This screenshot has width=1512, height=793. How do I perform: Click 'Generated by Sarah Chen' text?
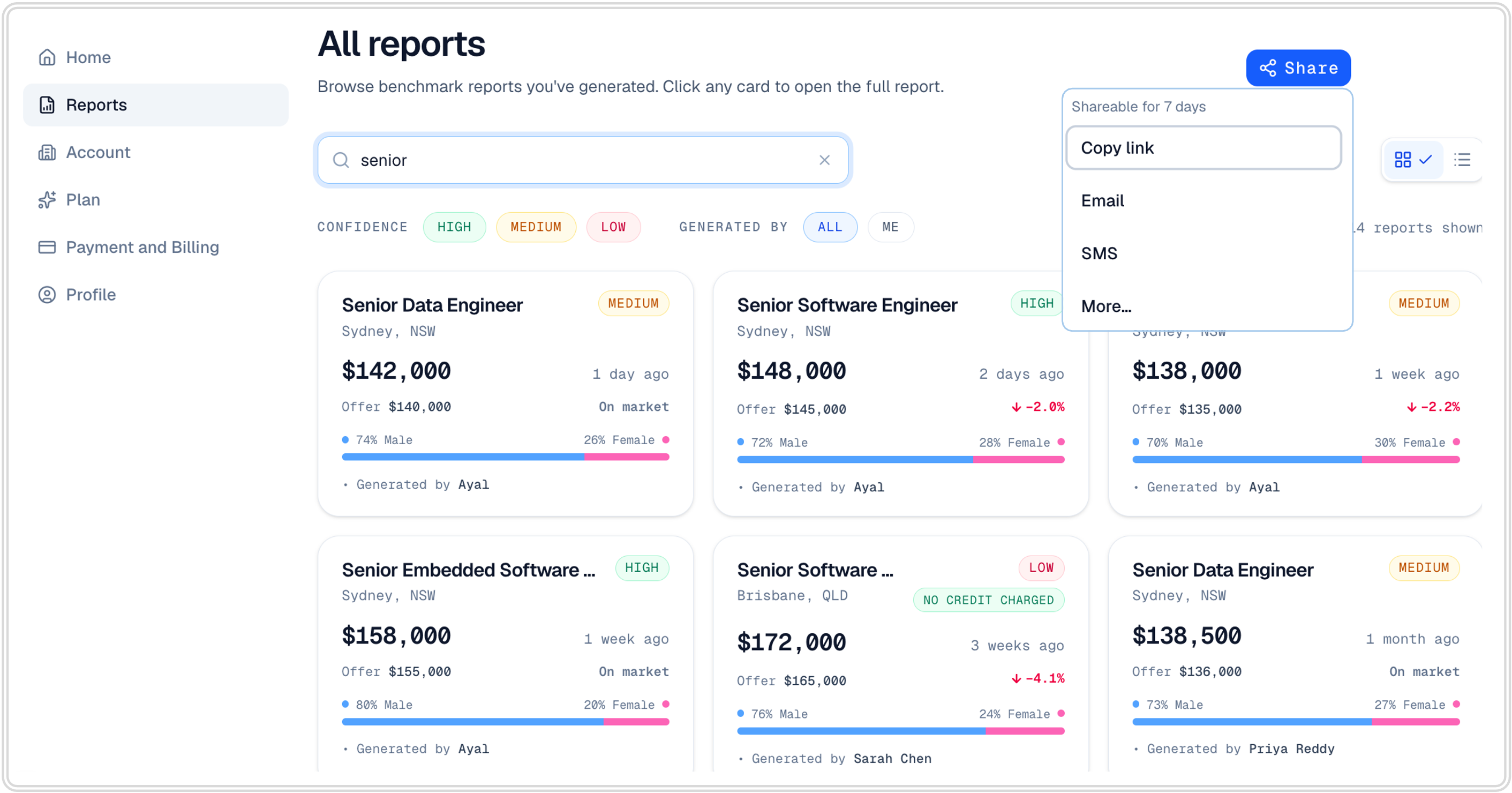841,758
